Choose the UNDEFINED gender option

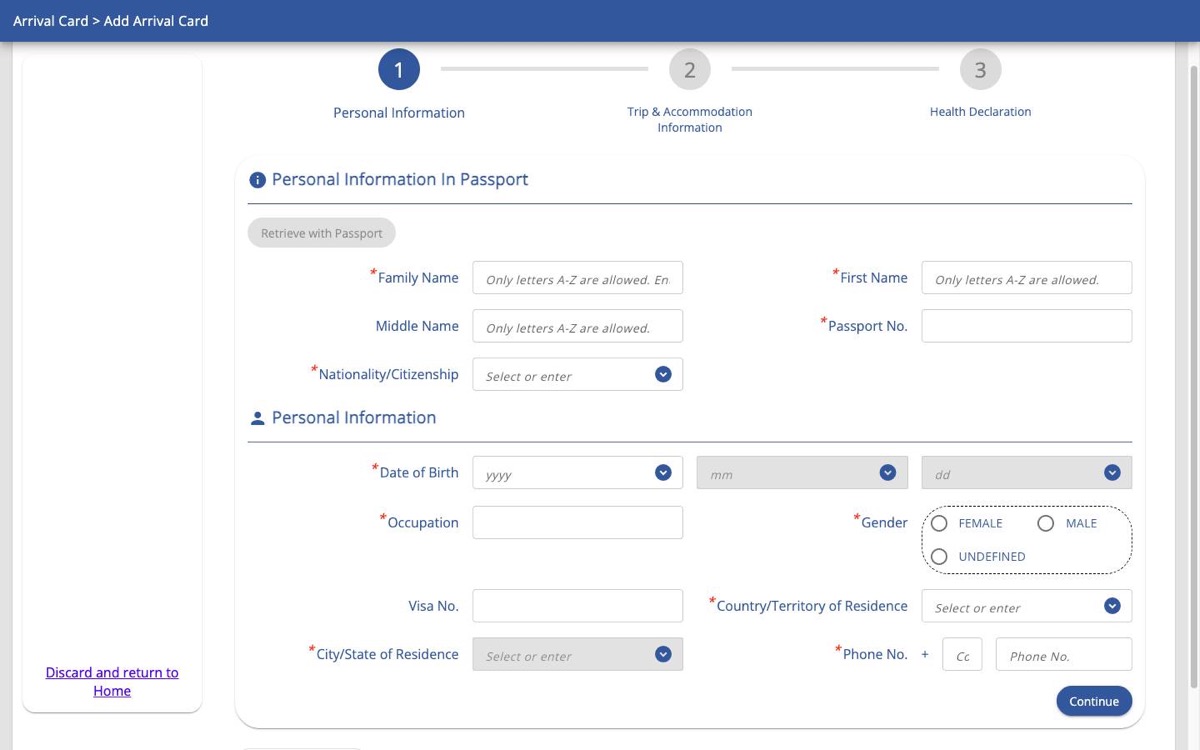click(939, 556)
